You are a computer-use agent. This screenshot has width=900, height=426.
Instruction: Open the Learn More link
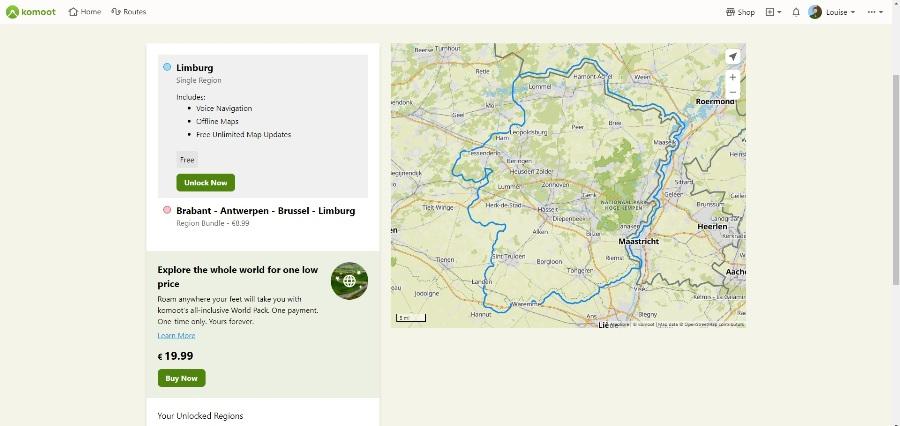(176, 335)
